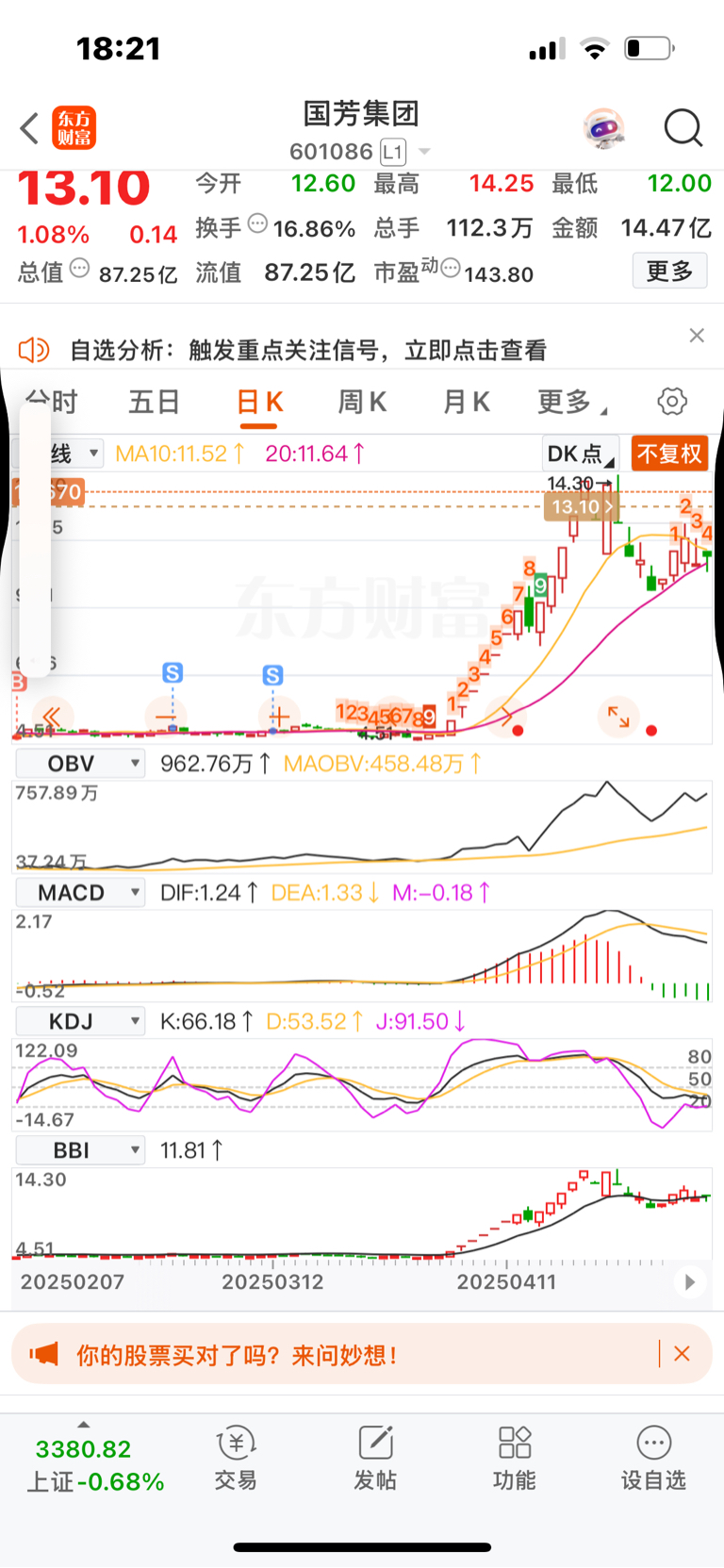The height and width of the screenshot is (1568, 724).
Task: Tap the cellular signal bars icon
Action: tap(547, 49)
